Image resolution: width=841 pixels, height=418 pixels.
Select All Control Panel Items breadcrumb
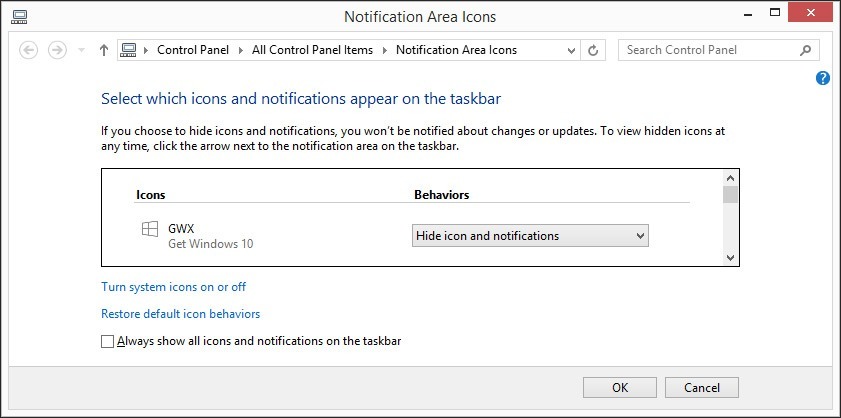click(x=312, y=50)
